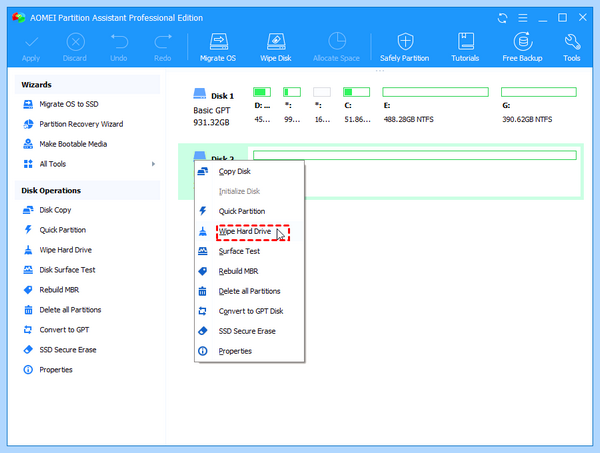Image resolution: width=600 pixels, height=453 pixels.
Task: Click the 931.32GB size label of Disk 1
Action: pos(211,122)
